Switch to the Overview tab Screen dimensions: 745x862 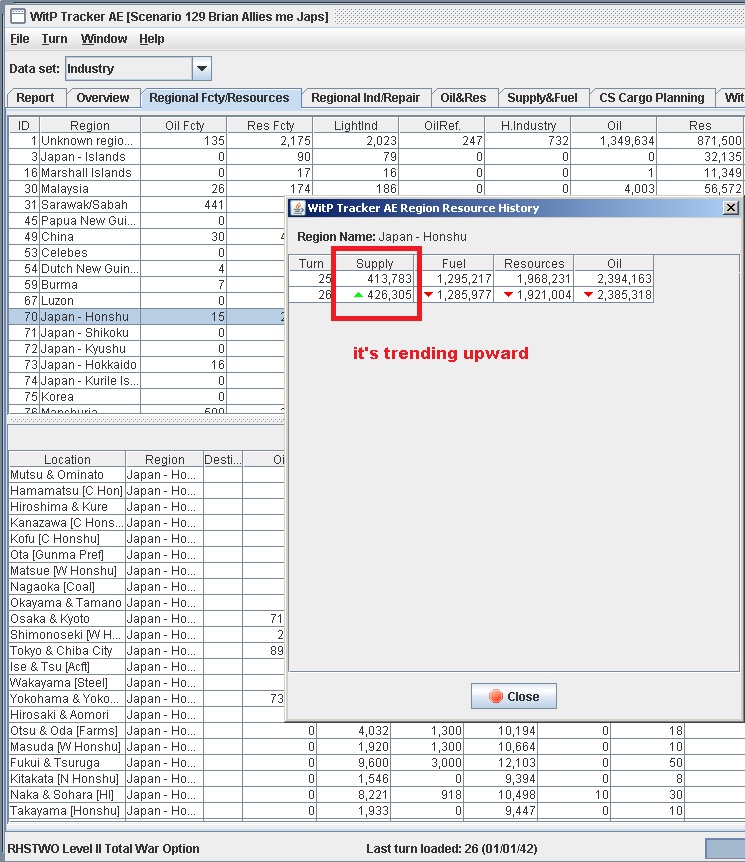(x=103, y=98)
